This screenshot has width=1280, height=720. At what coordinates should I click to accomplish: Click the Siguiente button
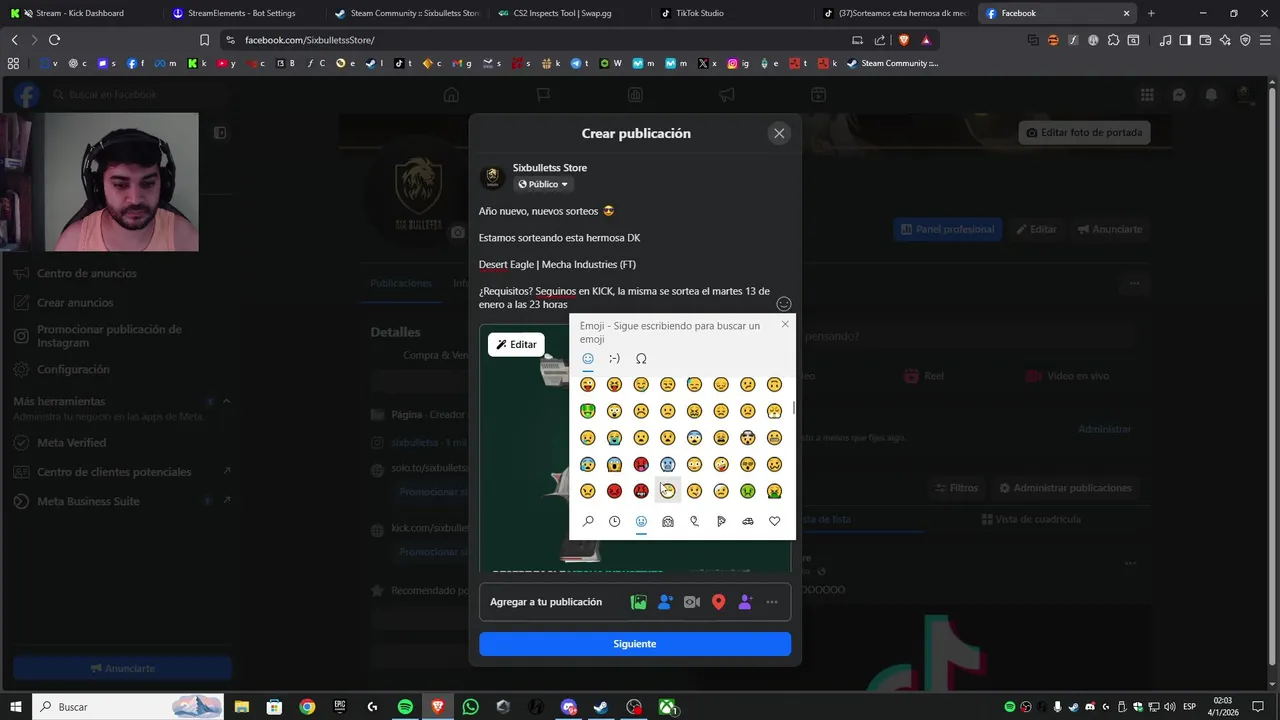[x=635, y=644]
